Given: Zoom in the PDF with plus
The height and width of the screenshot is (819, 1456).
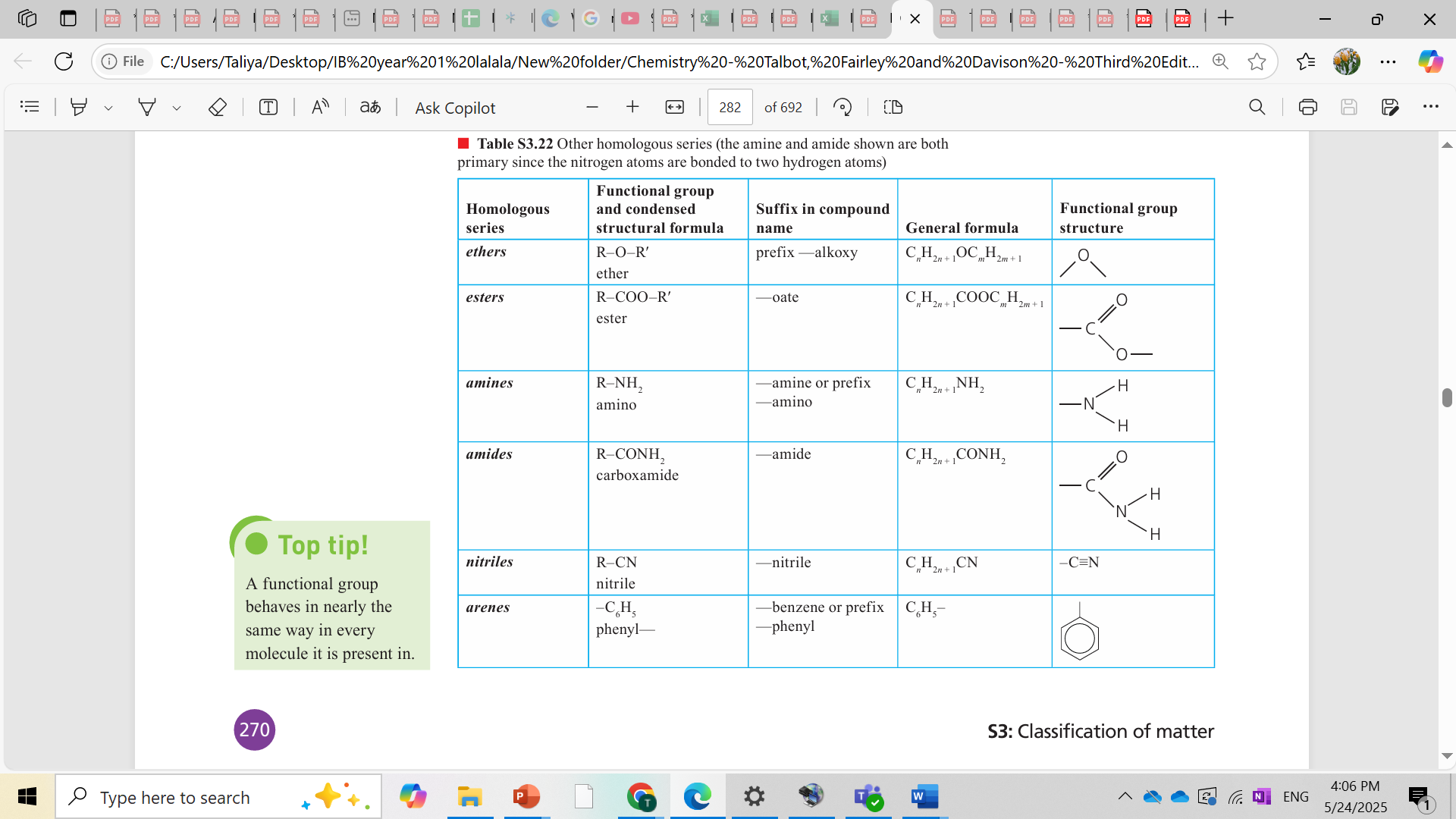Looking at the screenshot, I should tap(632, 107).
